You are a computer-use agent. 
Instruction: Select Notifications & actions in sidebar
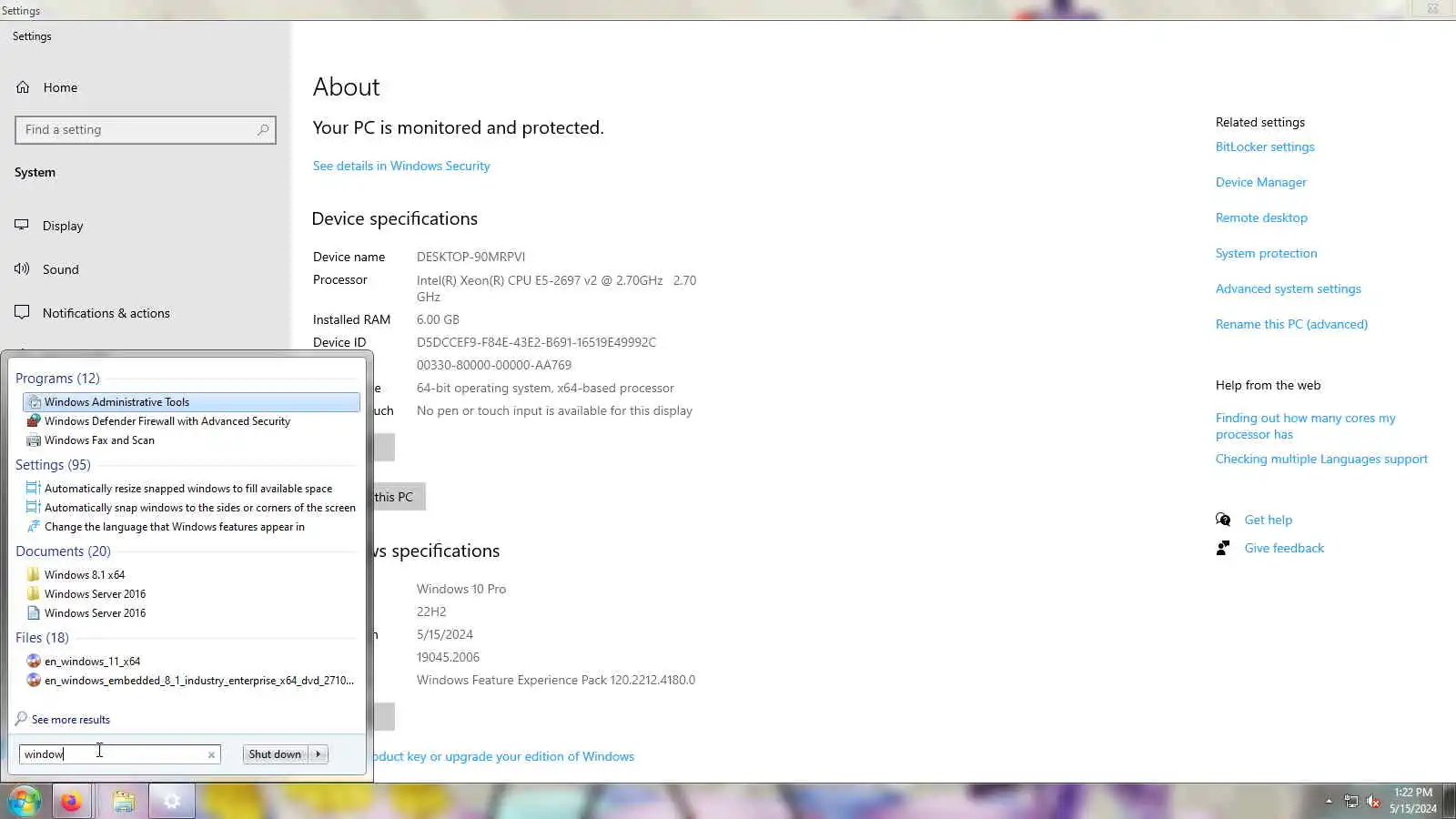106,313
